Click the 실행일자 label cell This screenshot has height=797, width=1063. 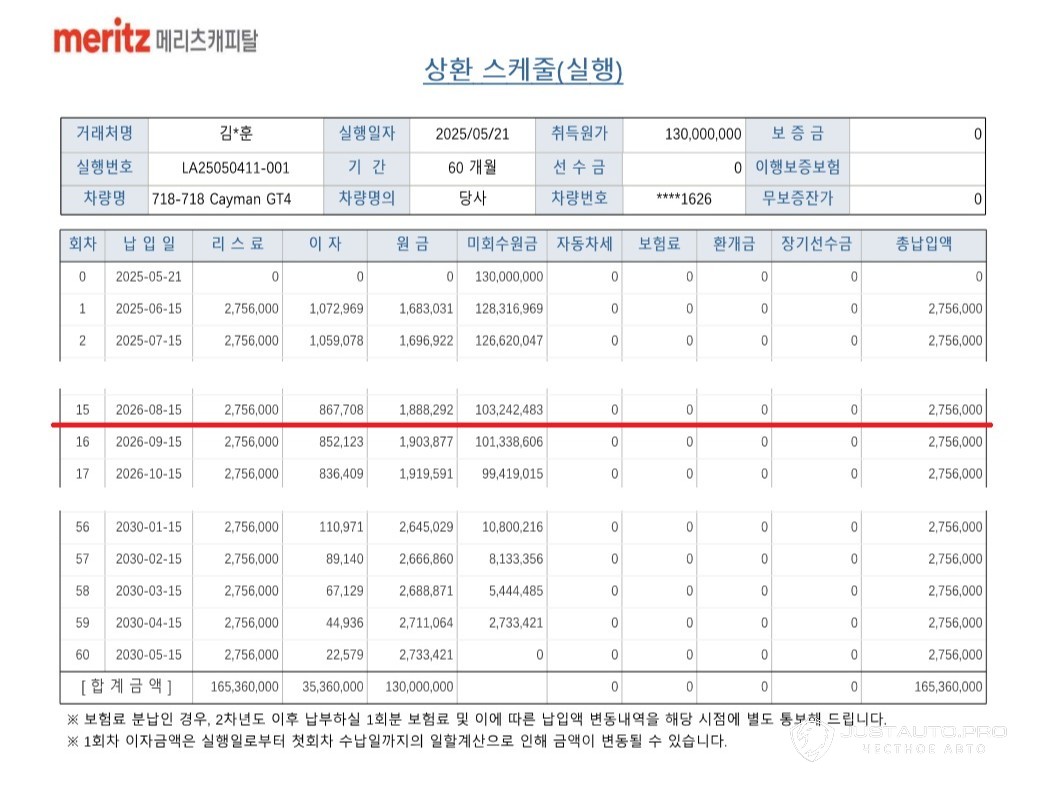coord(367,134)
